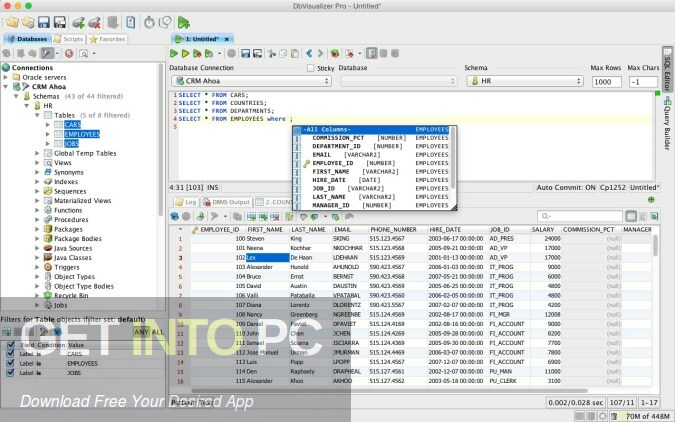This screenshot has height=422, width=675.
Task: Click the stopwatch monitor icon in main toolbar
Action: tap(149, 22)
